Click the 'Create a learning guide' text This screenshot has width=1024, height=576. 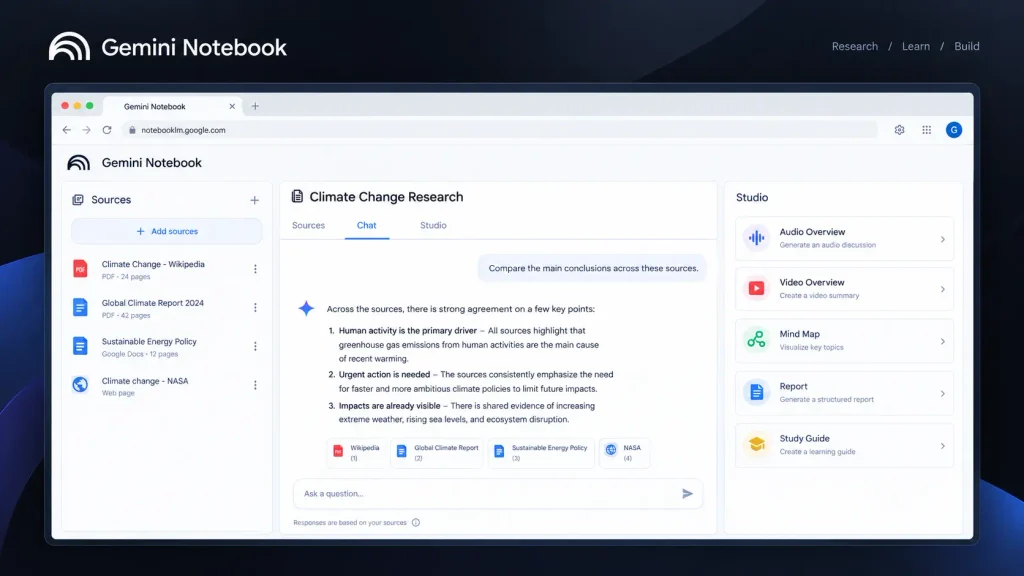tap(817, 451)
